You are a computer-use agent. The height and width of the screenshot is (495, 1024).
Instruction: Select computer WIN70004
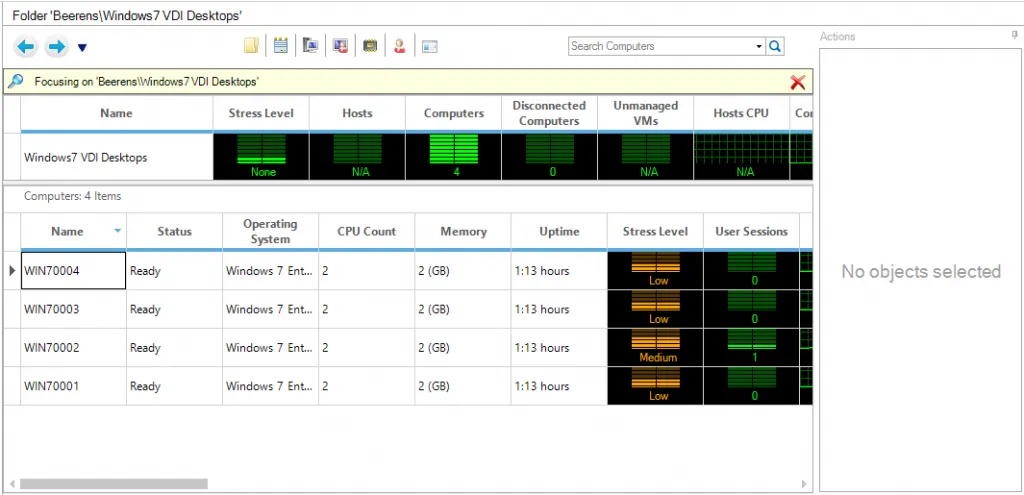(73, 270)
